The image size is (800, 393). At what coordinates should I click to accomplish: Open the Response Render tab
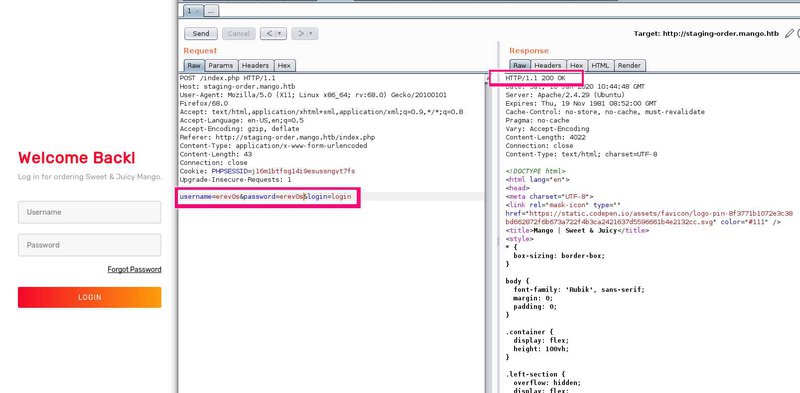click(x=629, y=65)
